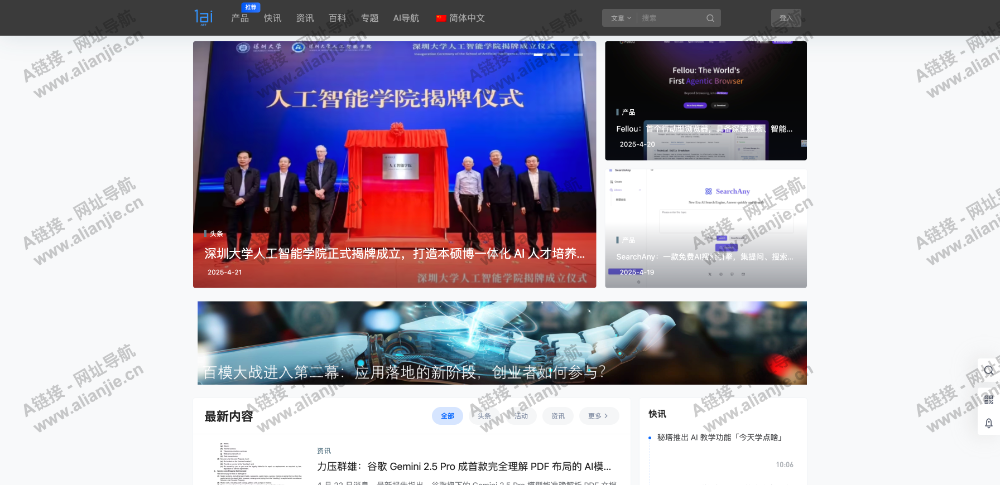Screen dimensions: 1000x485
Task: Show the QR code from the floating sidebar
Action: (989, 399)
